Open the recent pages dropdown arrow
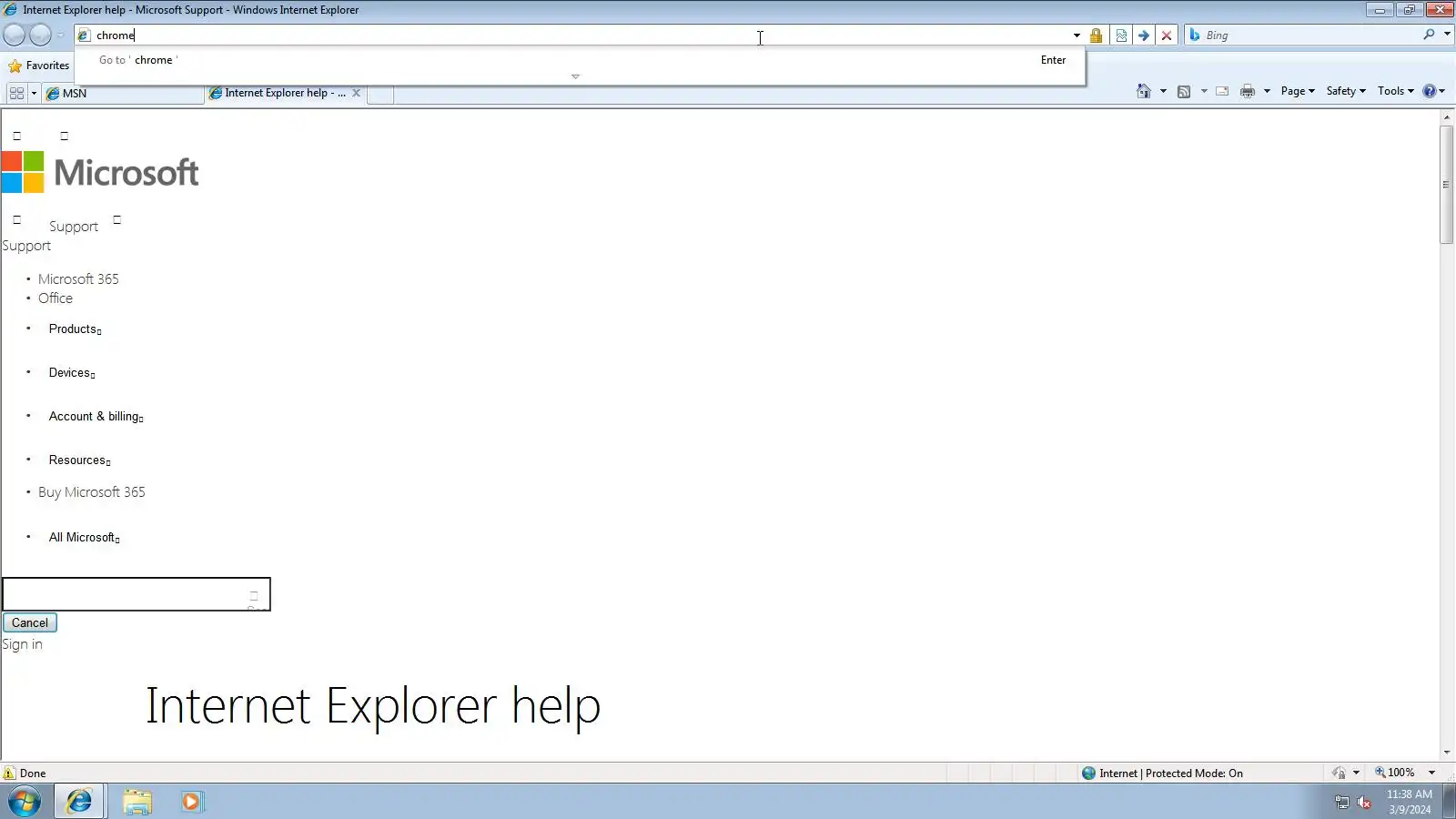The width and height of the screenshot is (1456, 819). (60, 35)
